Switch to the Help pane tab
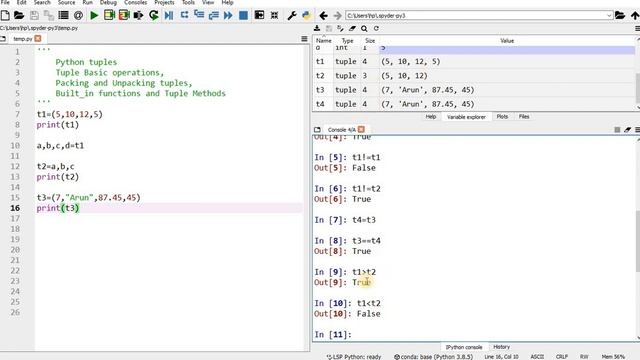 click(x=431, y=117)
